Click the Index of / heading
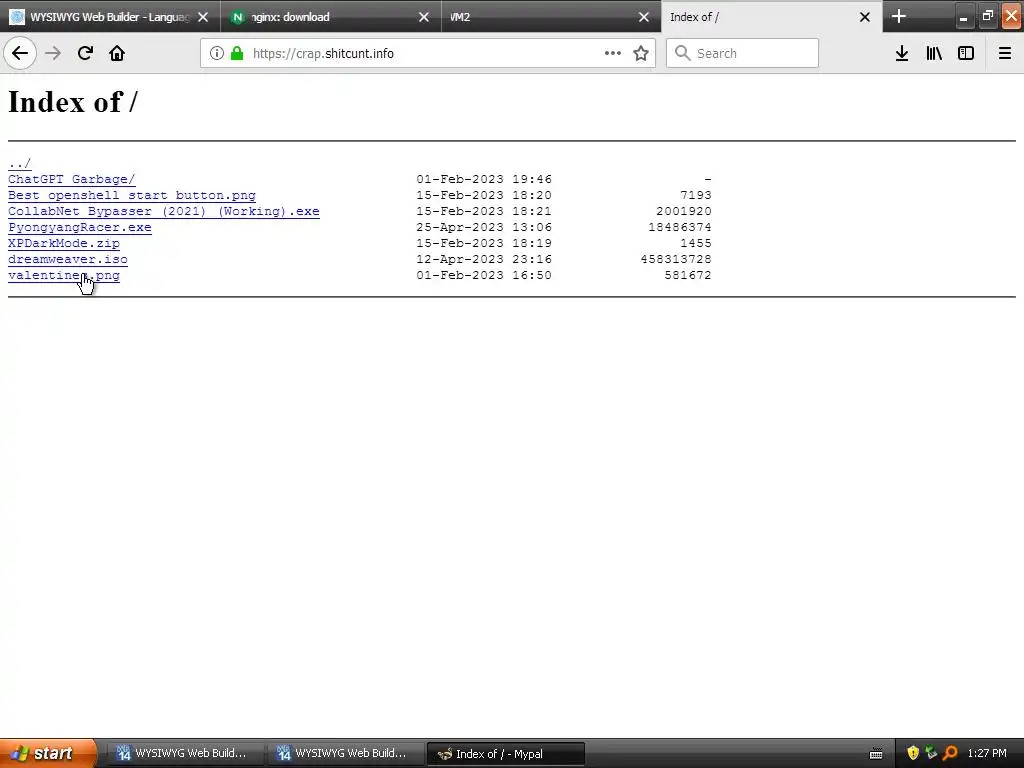This screenshot has width=1024, height=768. (72, 102)
